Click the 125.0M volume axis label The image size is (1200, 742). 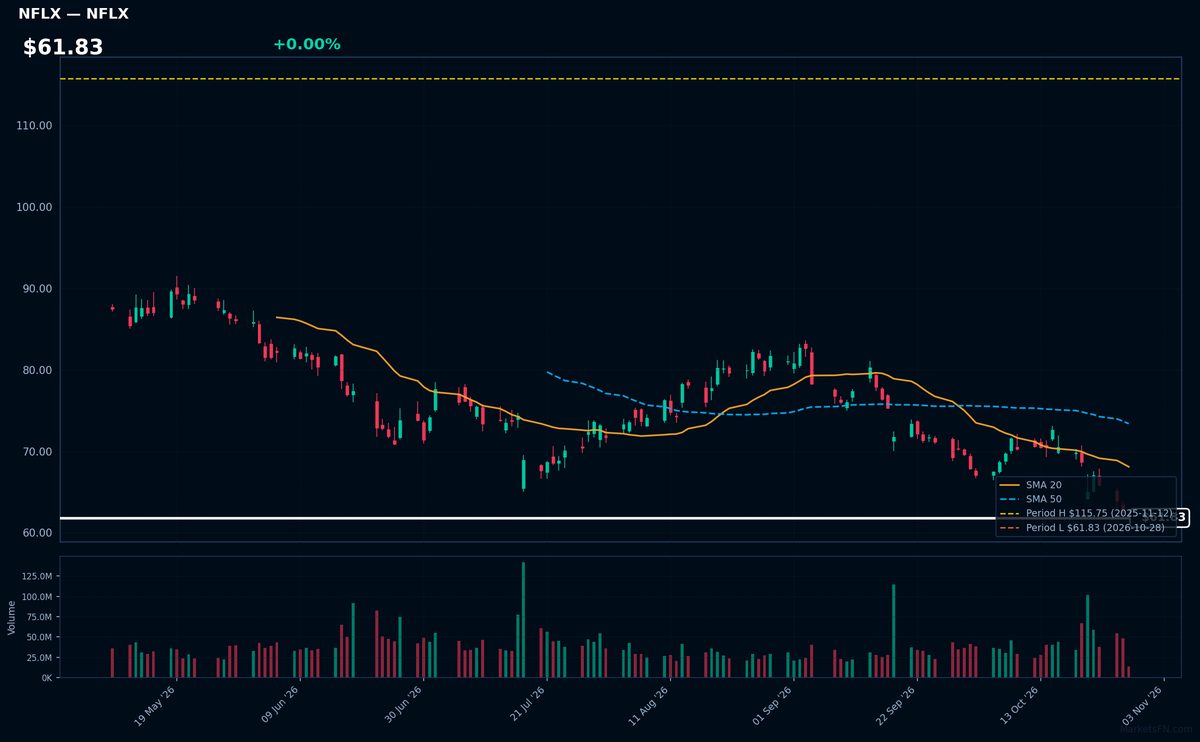[38, 577]
